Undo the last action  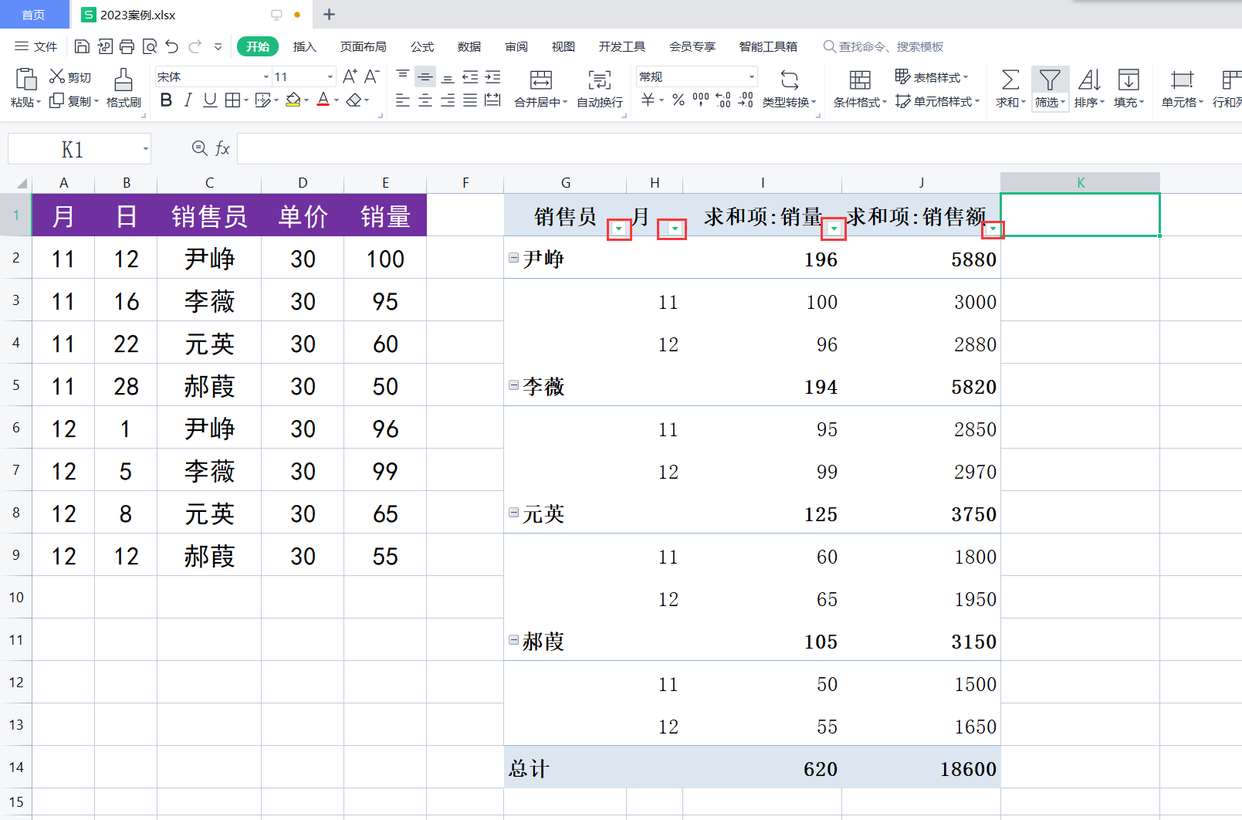[x=172, y=46]
